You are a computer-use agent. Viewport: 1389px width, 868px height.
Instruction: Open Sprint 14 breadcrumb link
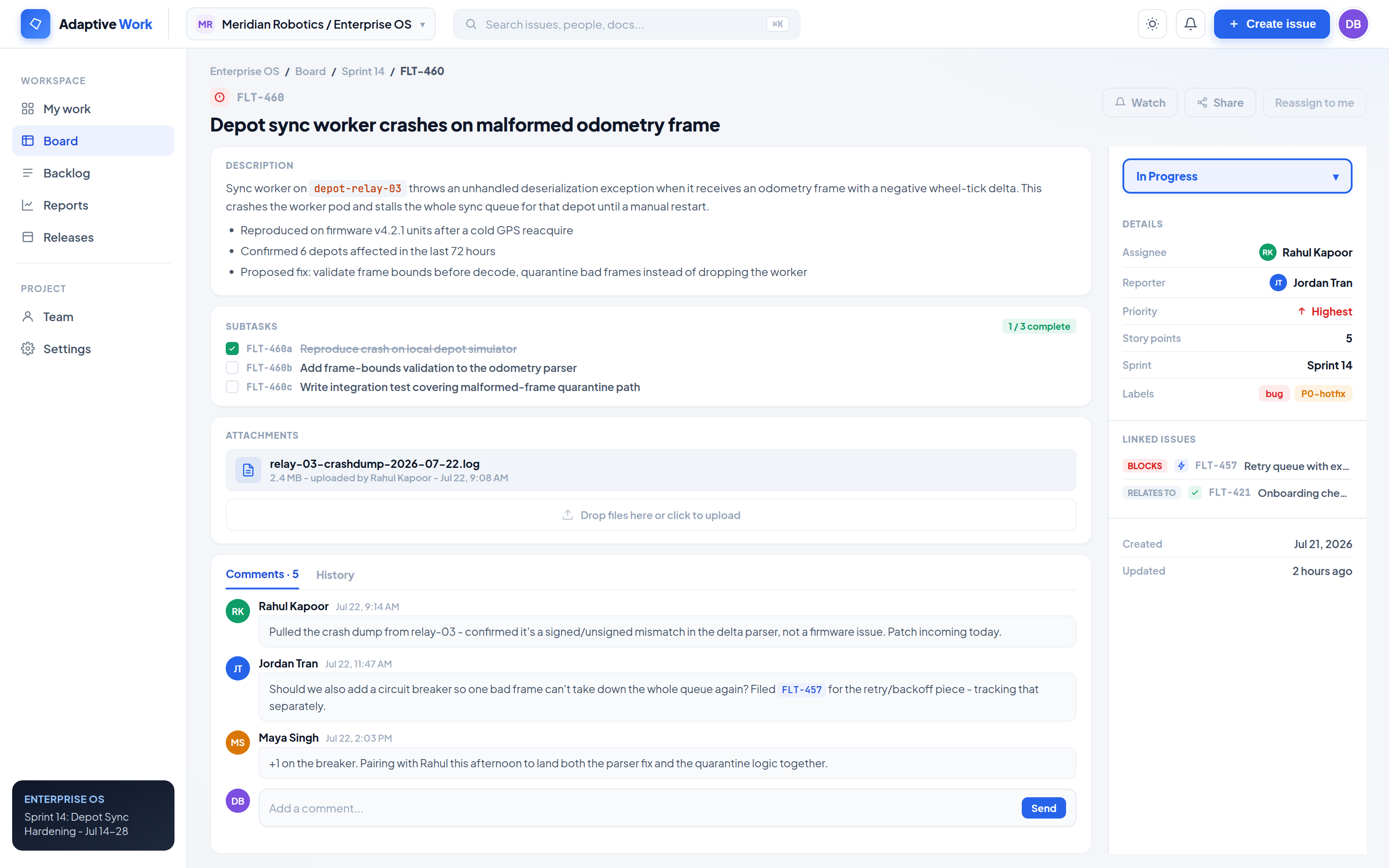pyautogui.click(x=363, y=71)
